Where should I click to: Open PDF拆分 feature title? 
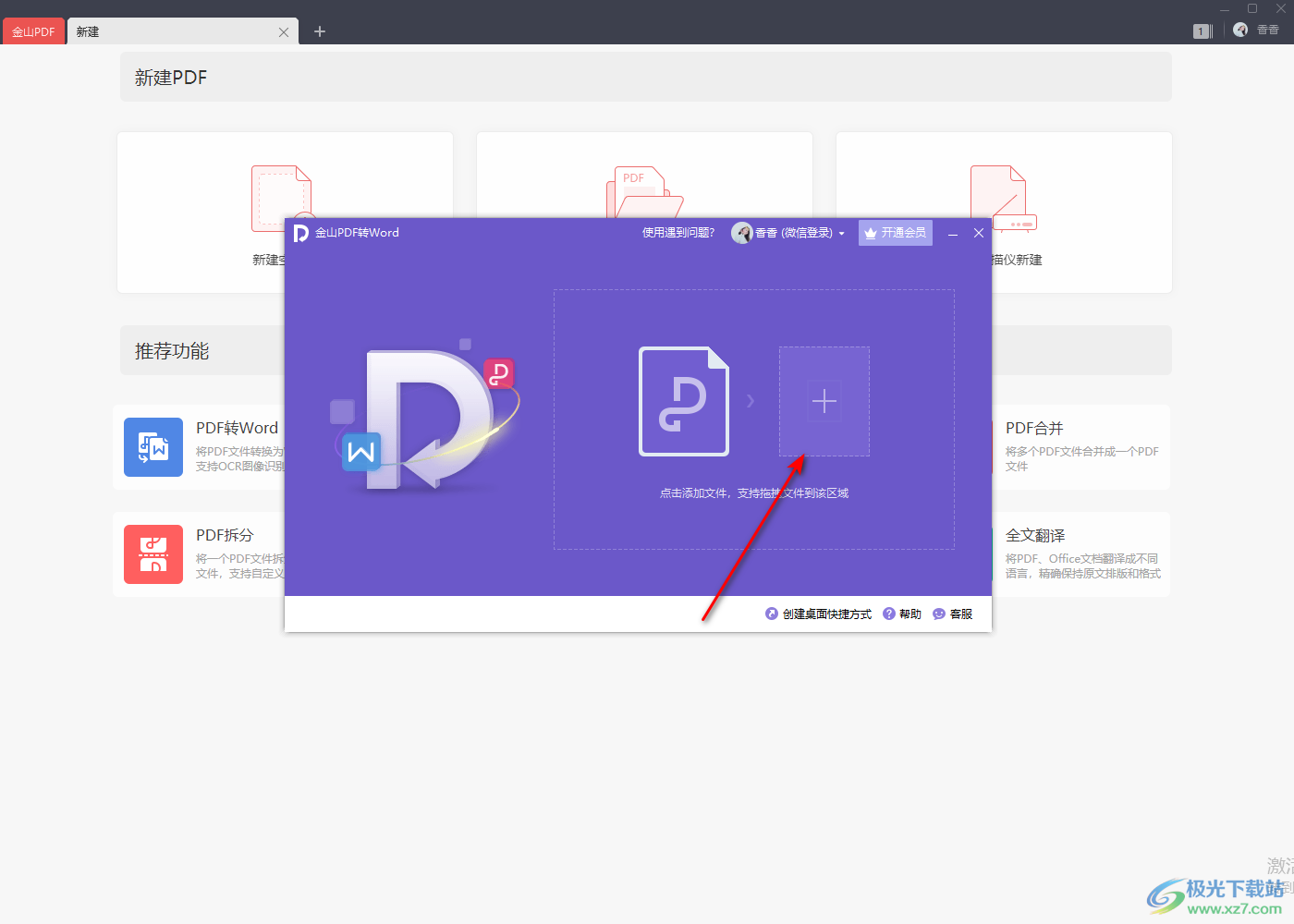(225, 535)
